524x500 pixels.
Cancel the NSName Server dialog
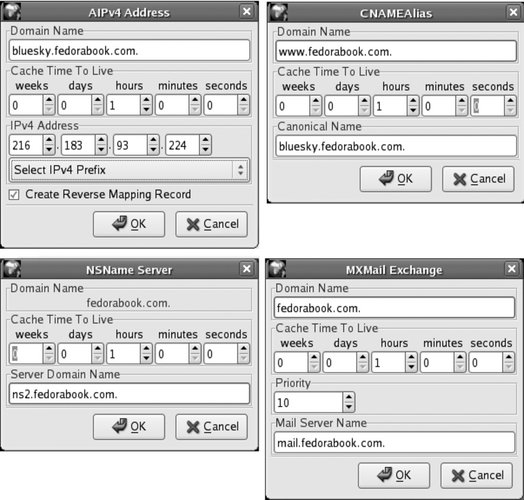[x=212, y=427]
